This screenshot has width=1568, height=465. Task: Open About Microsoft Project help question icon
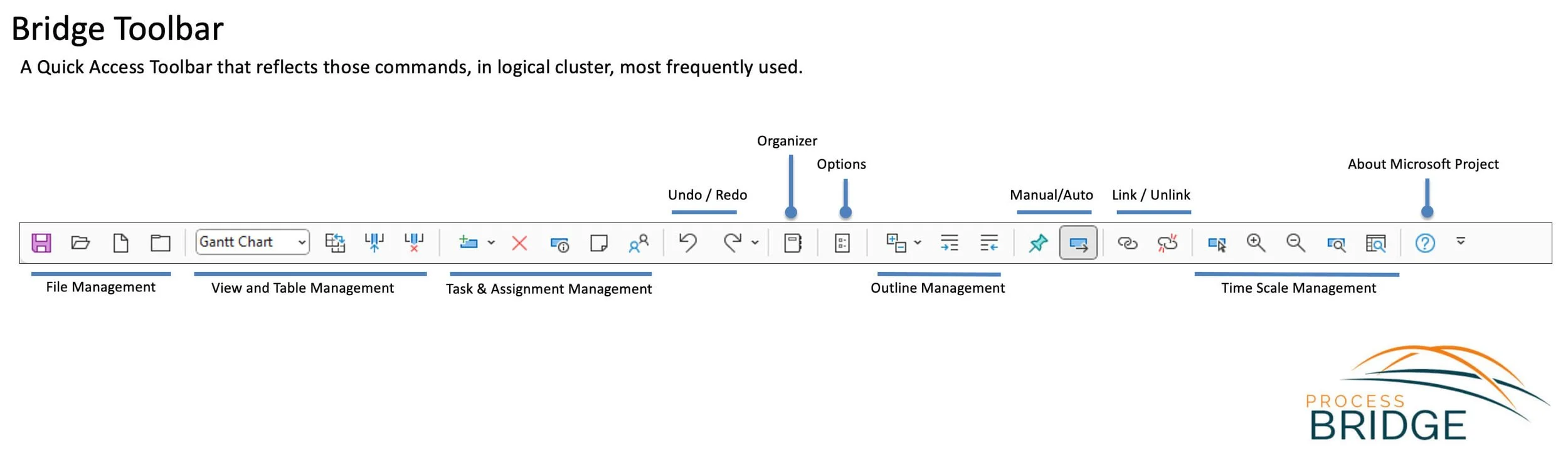pyautogui.click(x=1425, y=243)
